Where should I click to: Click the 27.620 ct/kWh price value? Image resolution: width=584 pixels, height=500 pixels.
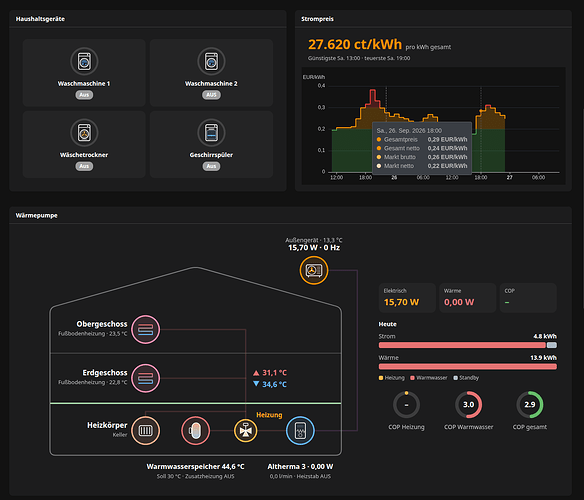click(x=355, y=44)
